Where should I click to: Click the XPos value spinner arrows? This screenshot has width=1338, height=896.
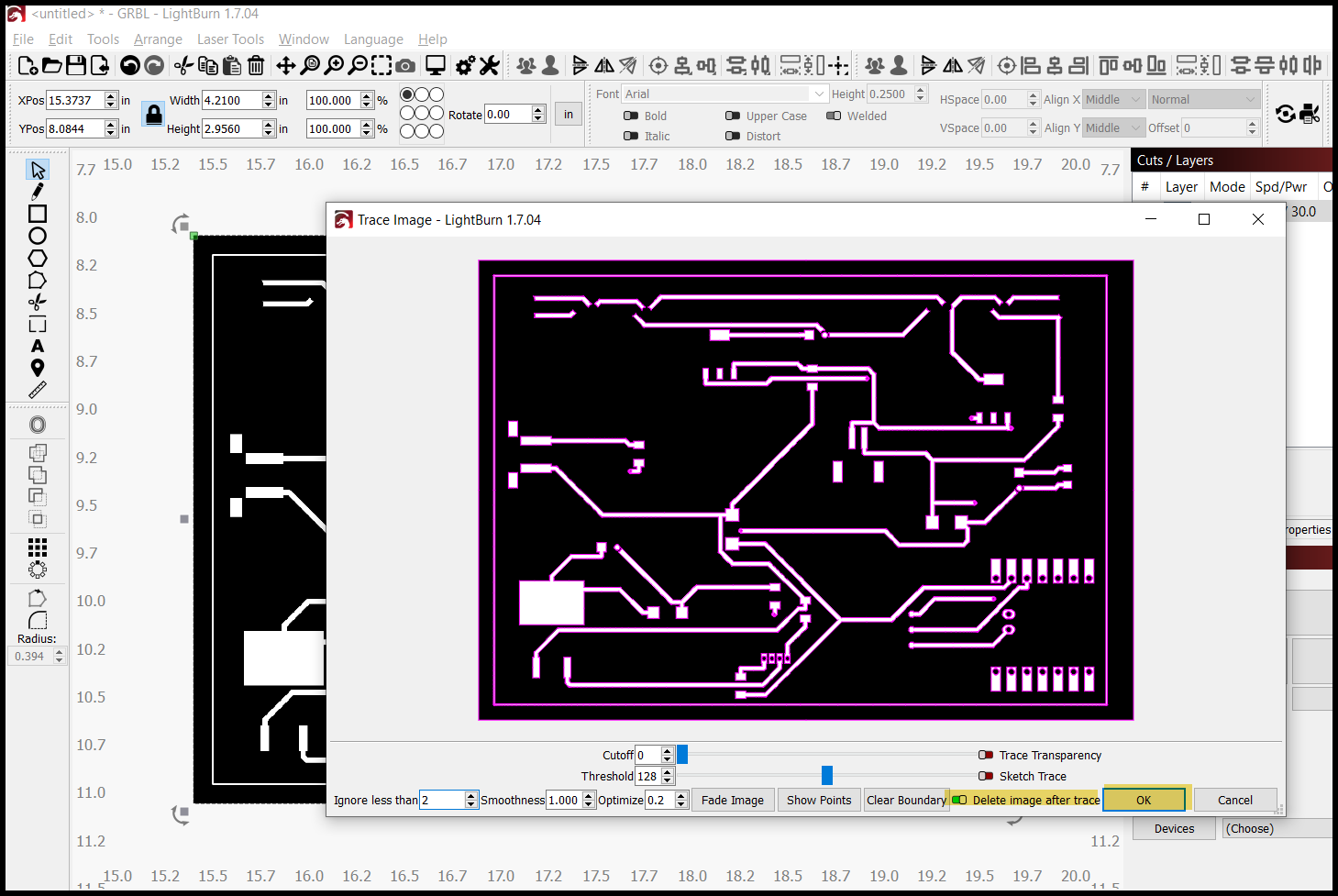click(111, 100)
